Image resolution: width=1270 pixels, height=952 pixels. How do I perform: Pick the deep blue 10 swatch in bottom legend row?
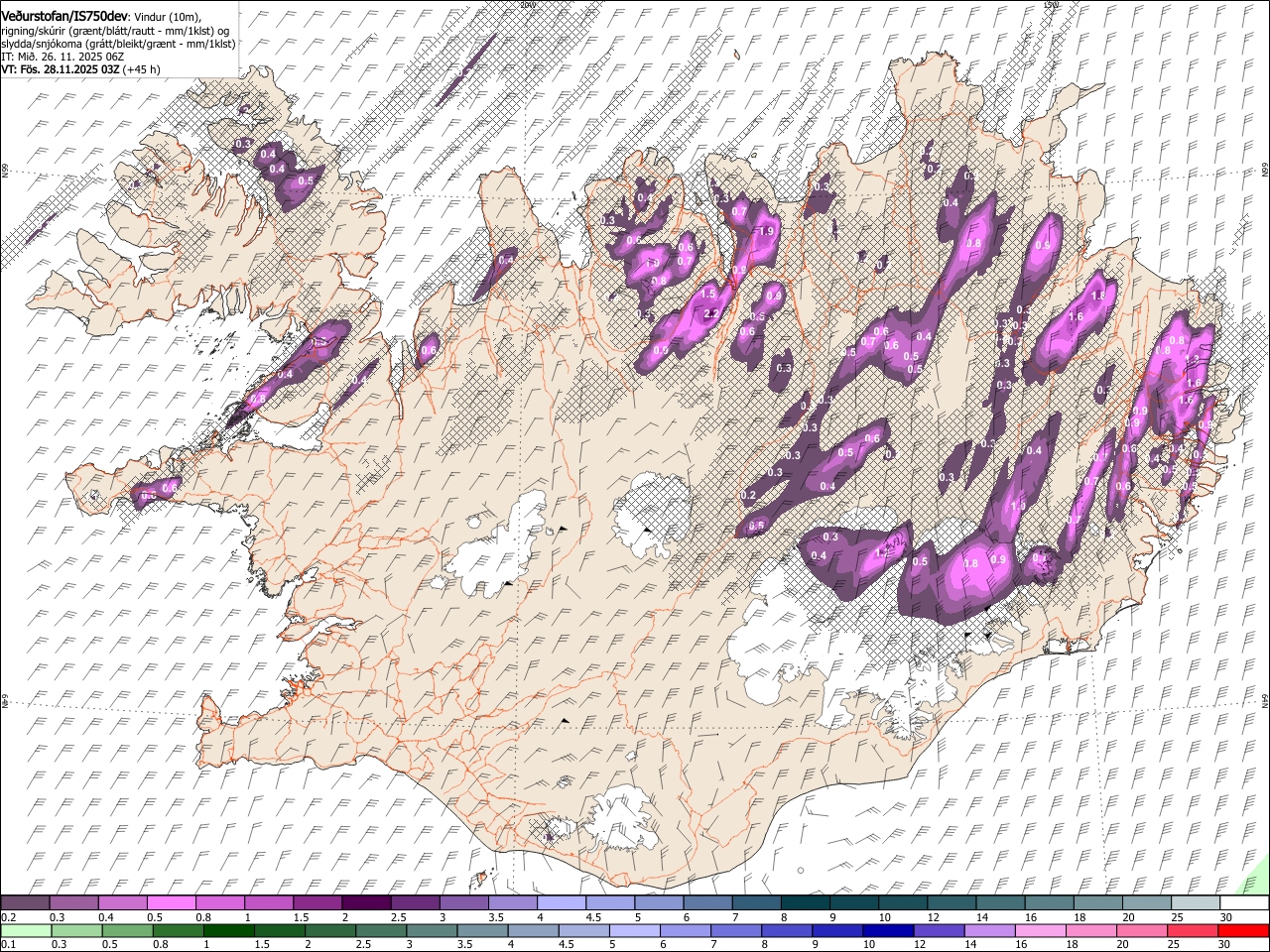[887, 930]
